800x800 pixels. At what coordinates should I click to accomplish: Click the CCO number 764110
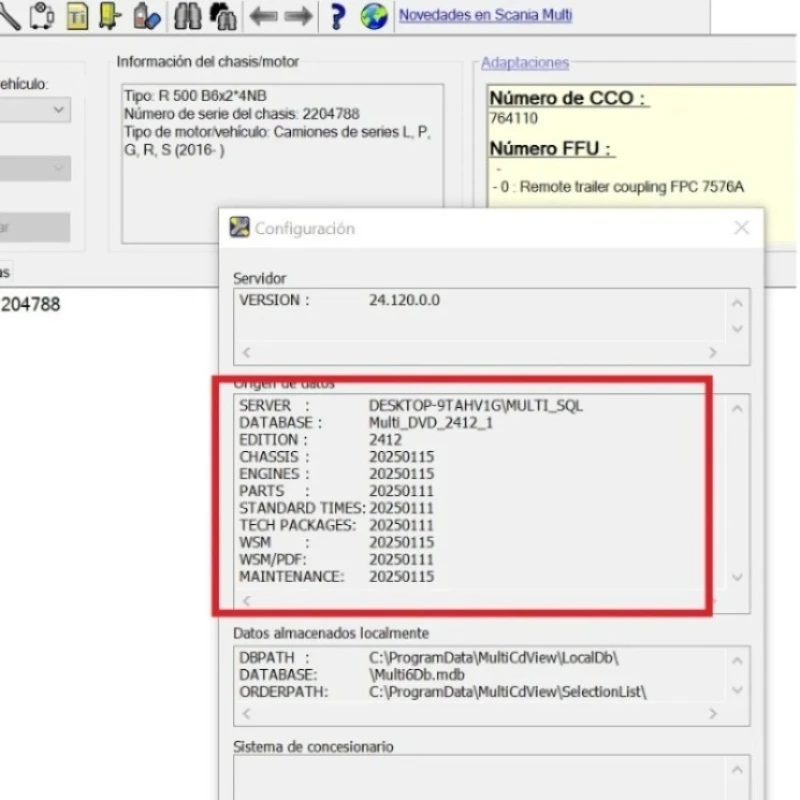pos(514,118)
